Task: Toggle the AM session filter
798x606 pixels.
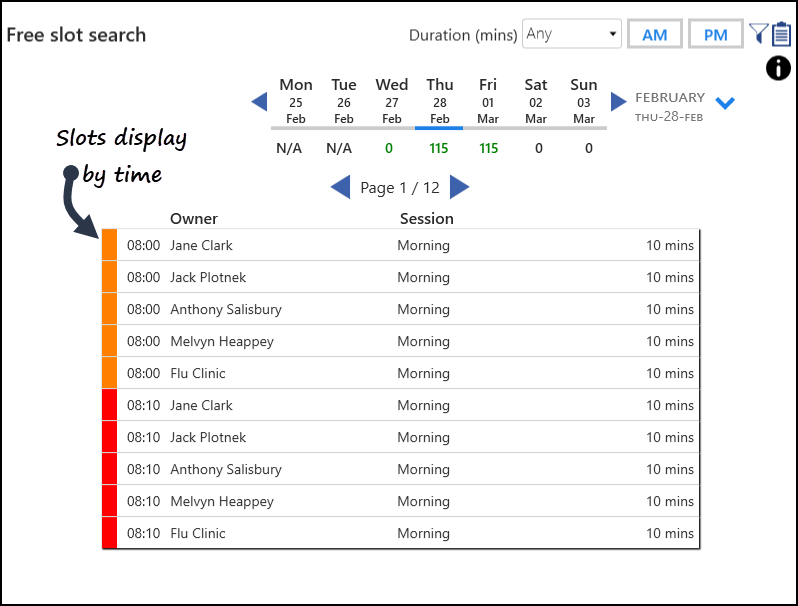Action: (x=654, y=34)
